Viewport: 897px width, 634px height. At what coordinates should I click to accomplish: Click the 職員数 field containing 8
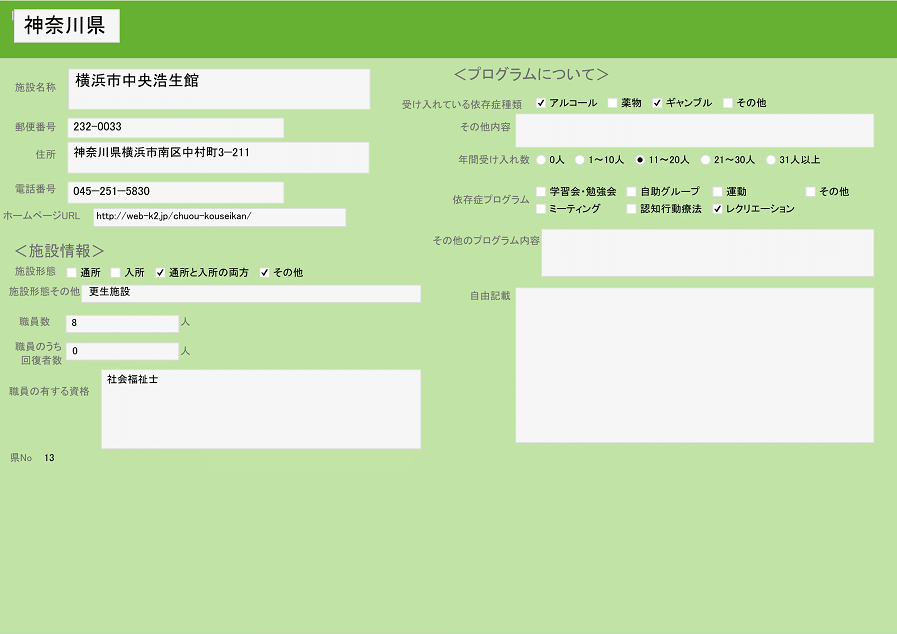122,323
